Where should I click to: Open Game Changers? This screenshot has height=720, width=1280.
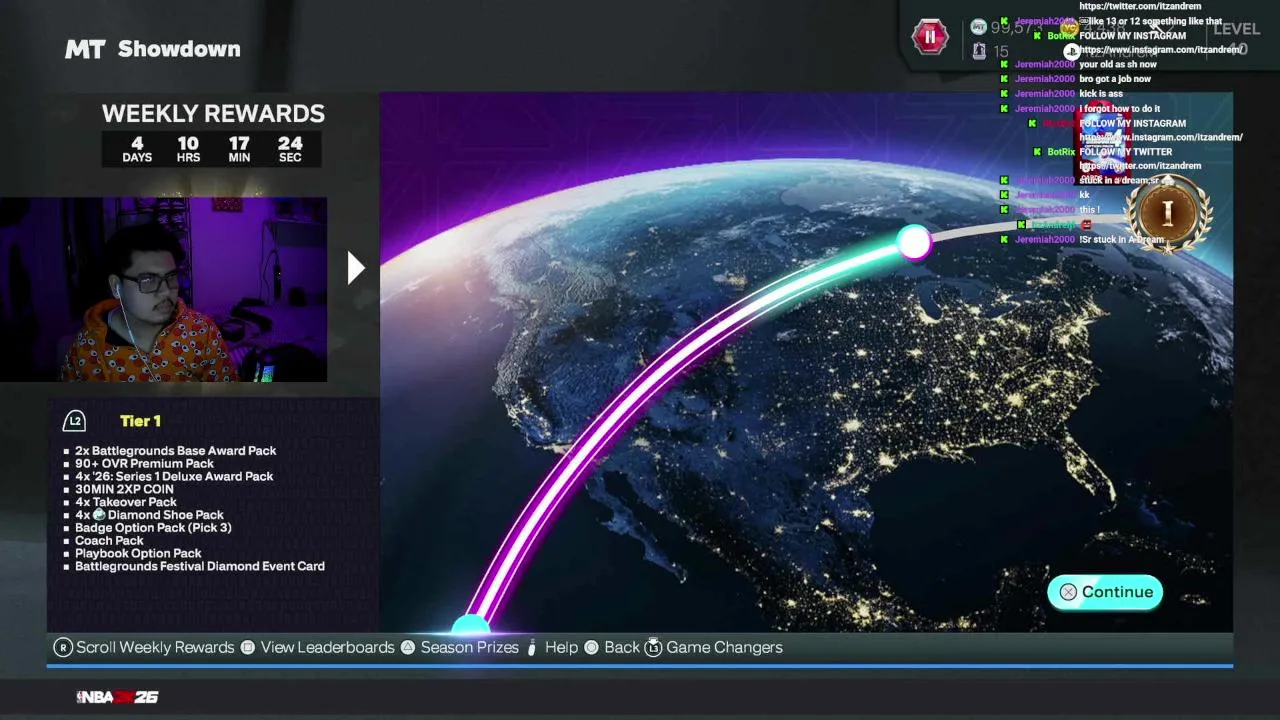[724, 647]
